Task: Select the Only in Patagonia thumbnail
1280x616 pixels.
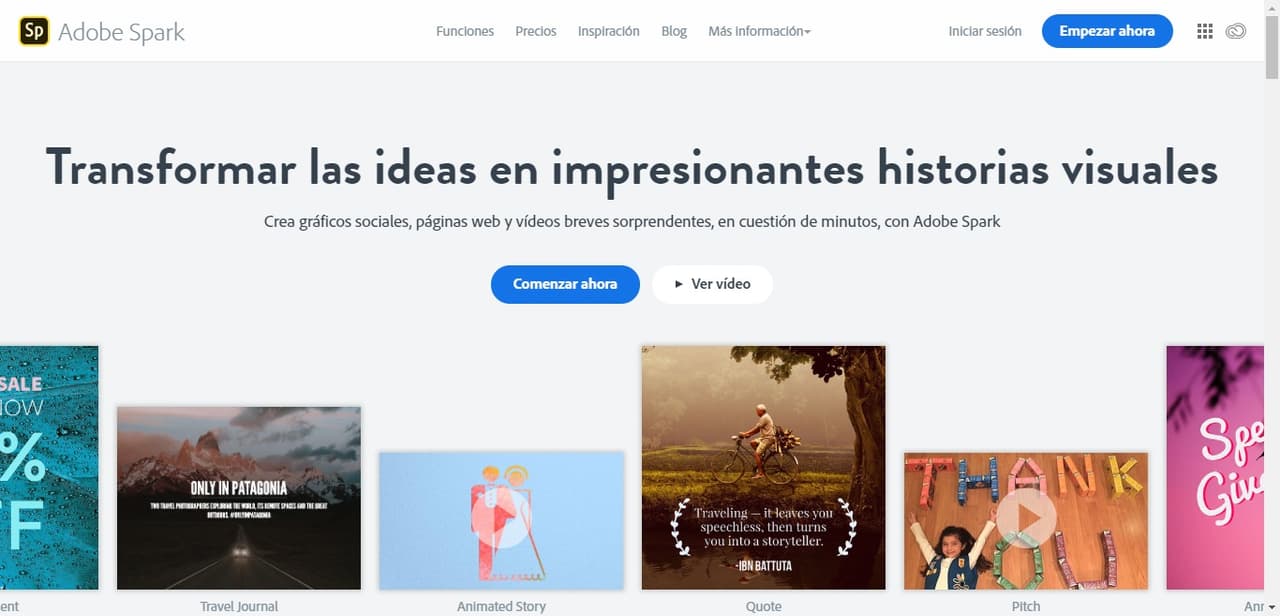Action: tap(239, 498)
